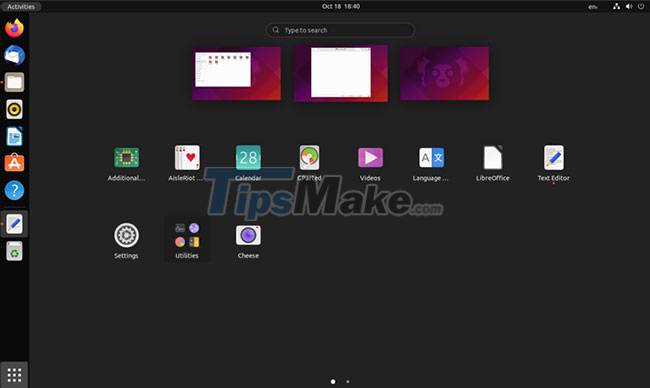Viewport: 650px width, 388px height.
Task: Open the Calendar app
Action: coord(248,163)
